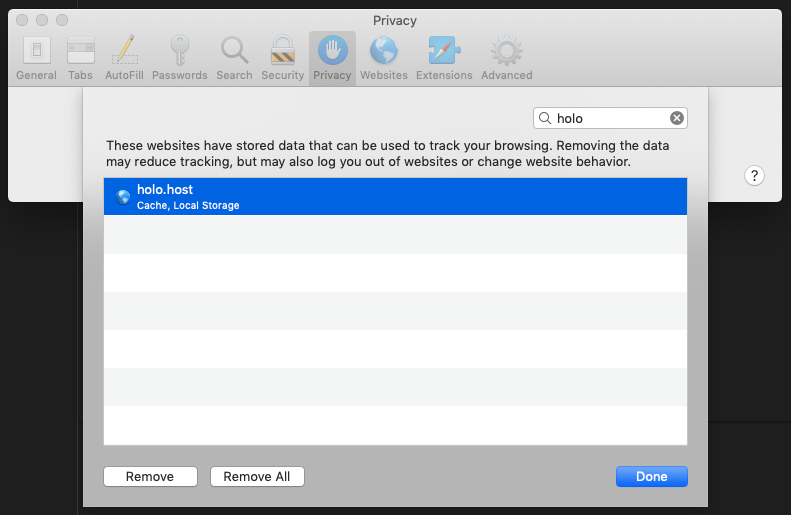Select the Privacy hand icon
Viewport: 791px width, 515px height.
(331, 57)
